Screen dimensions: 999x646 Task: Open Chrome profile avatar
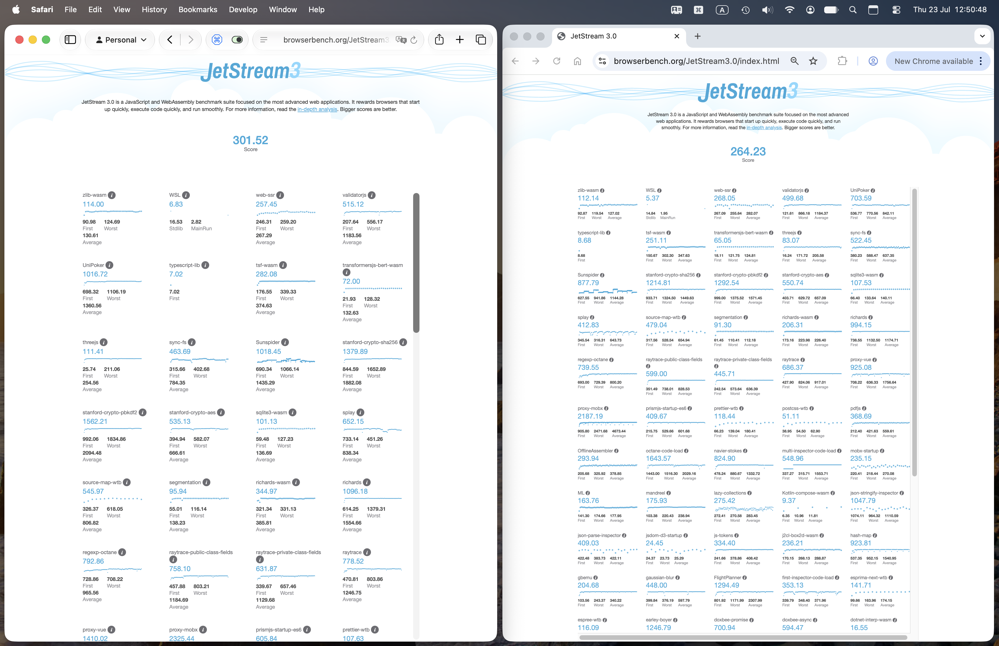tap(873, 61)
